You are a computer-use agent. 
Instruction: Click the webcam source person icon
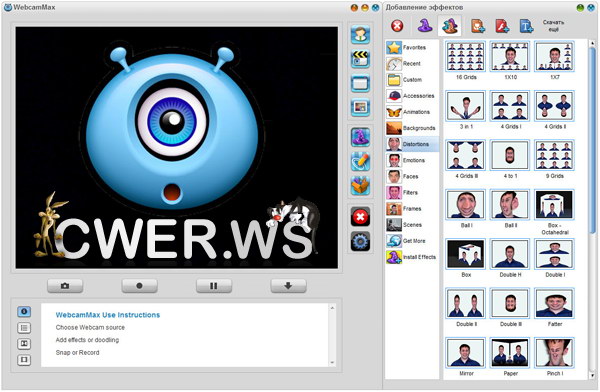pyautogui.click(x=360, y=34)
